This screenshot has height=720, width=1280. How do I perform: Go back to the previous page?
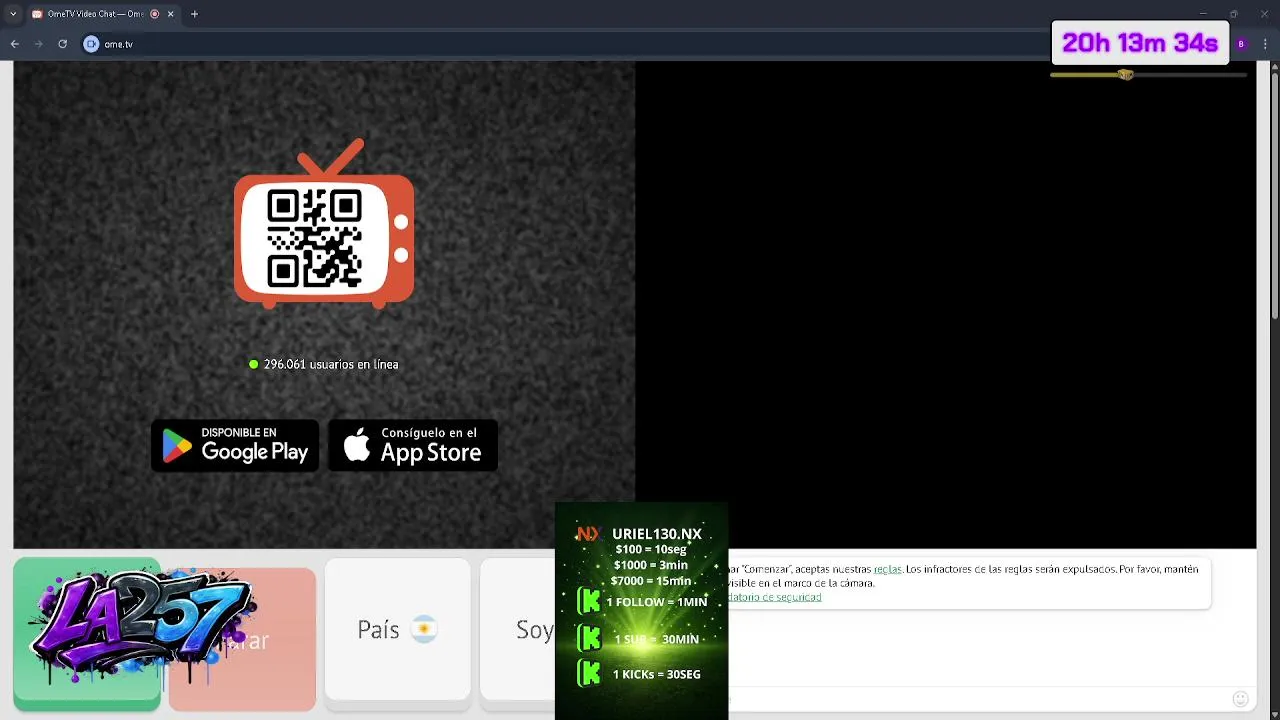14,44
